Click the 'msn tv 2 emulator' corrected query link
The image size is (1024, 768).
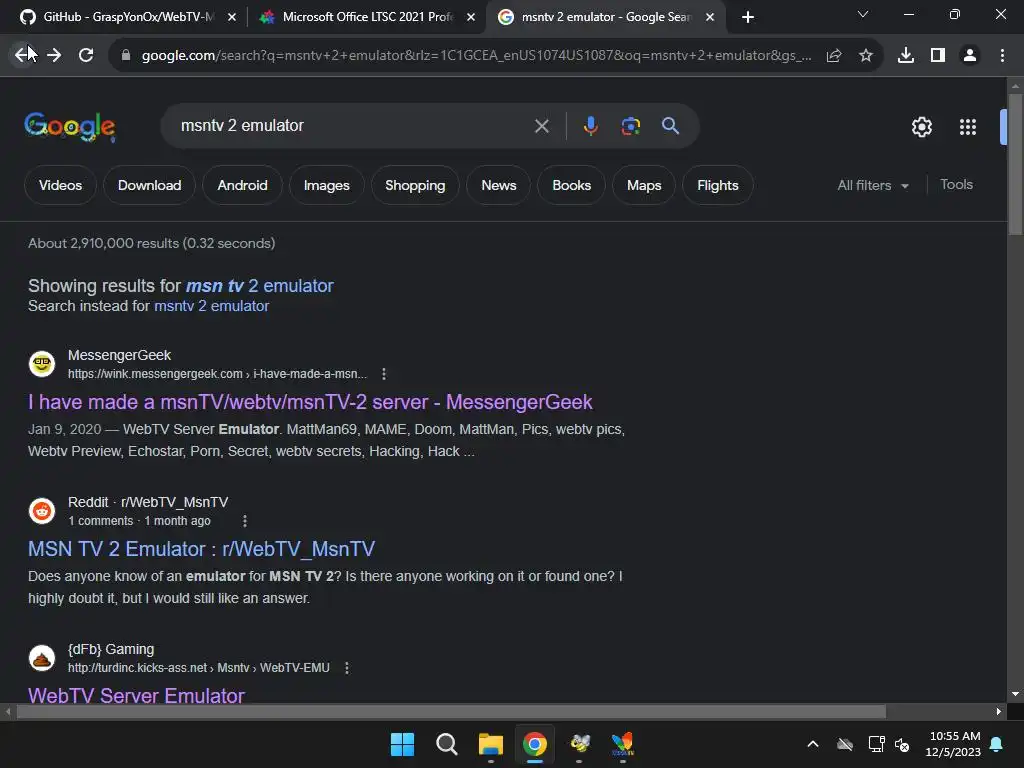(259, 285)
